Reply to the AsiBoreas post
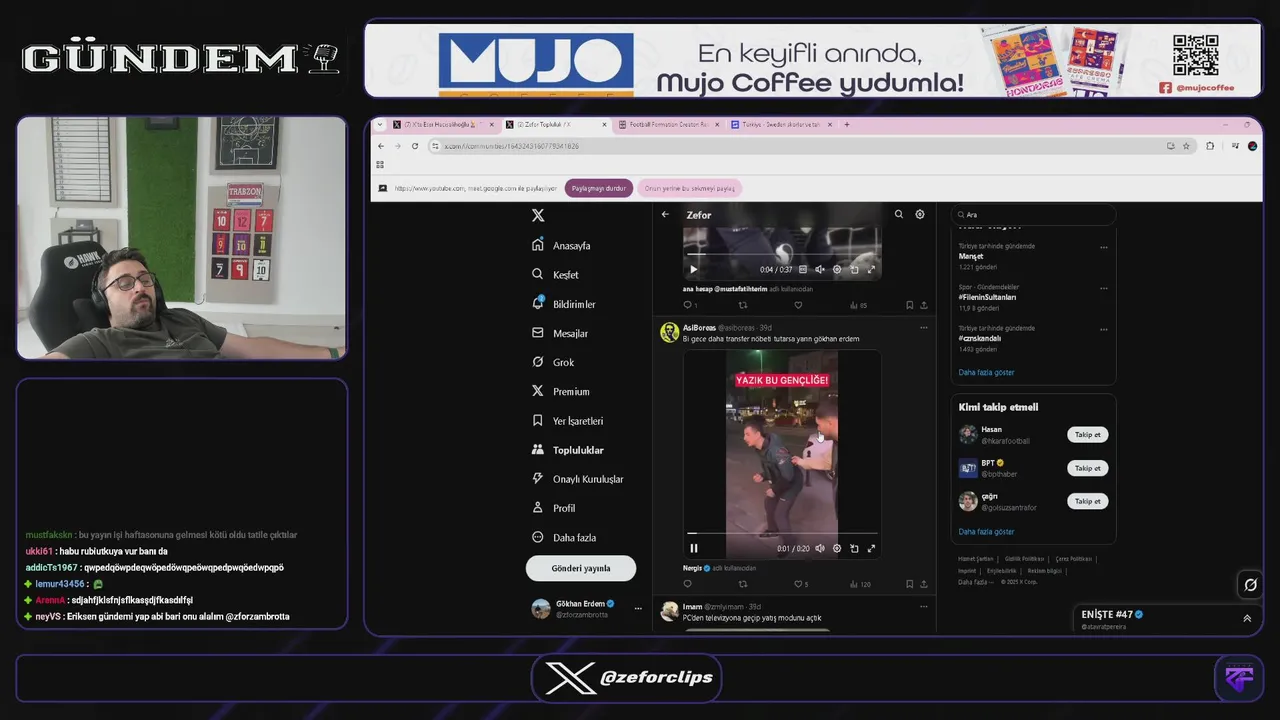1280x720 pixels. click(687, 584)
